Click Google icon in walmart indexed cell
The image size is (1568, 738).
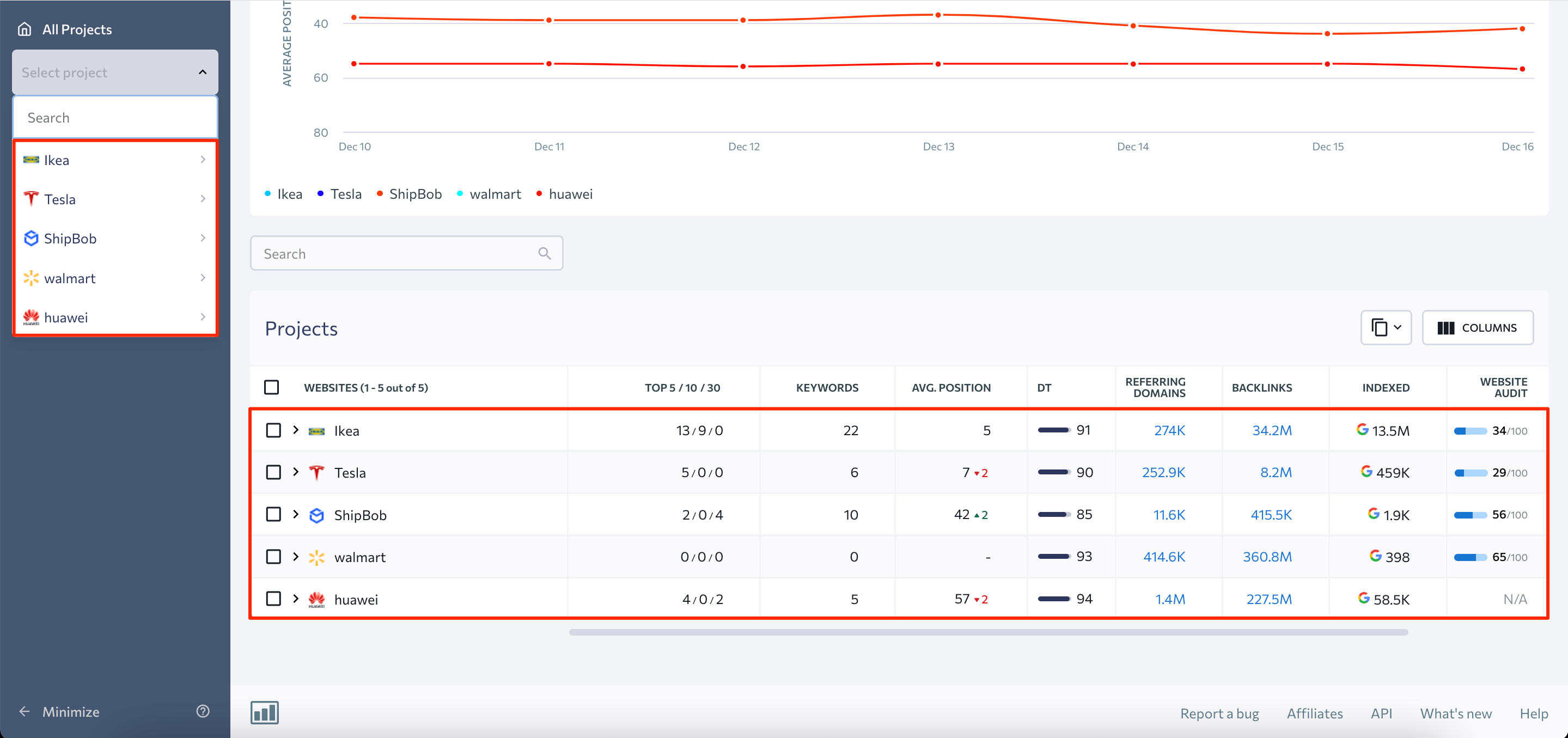(x=1376, y=556)
